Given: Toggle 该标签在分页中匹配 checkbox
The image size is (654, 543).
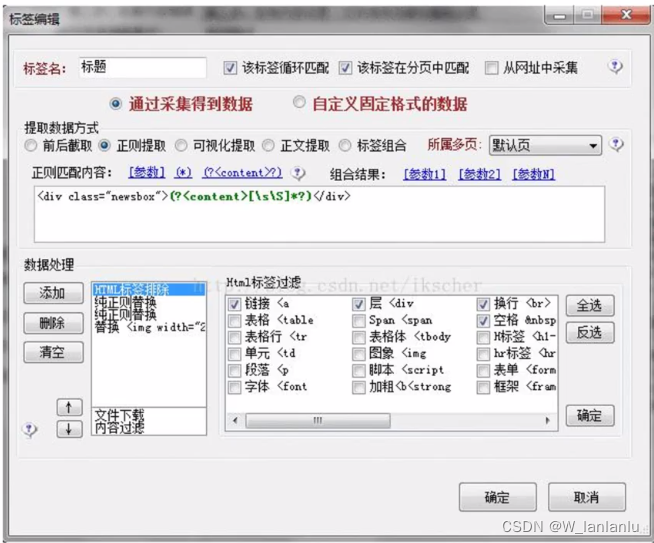Looking at the screenshot, I should (x=345, y=68).
